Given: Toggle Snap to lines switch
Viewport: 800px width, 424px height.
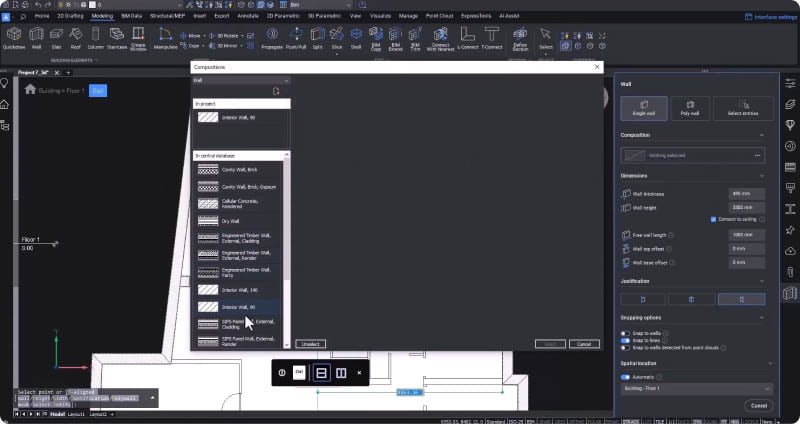Looking at the screenshot, I should pyautogui.click(x=625, y=340).
